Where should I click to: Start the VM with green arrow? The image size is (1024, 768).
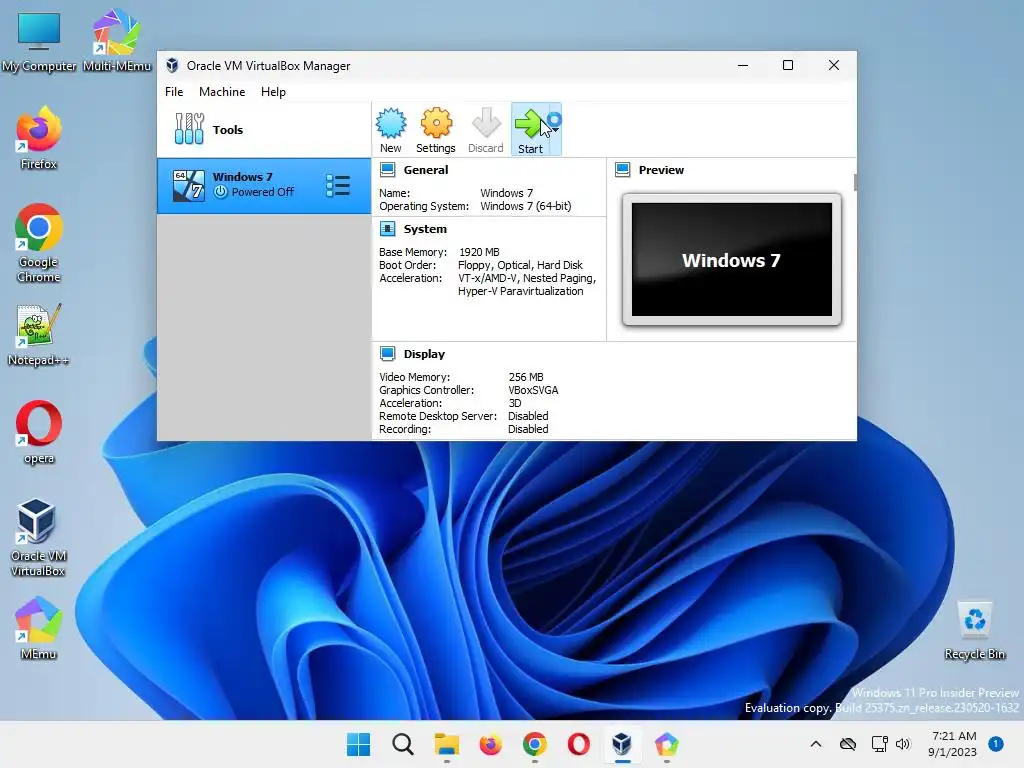[x=529, y=129]
